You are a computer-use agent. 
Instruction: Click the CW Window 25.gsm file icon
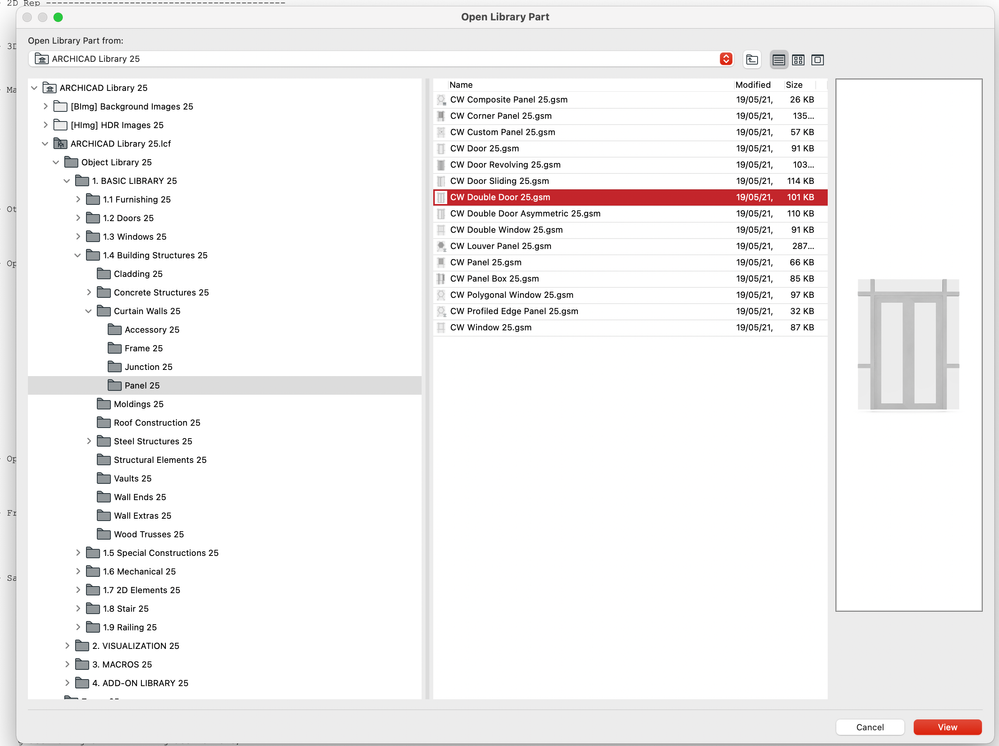coord(441,327)
